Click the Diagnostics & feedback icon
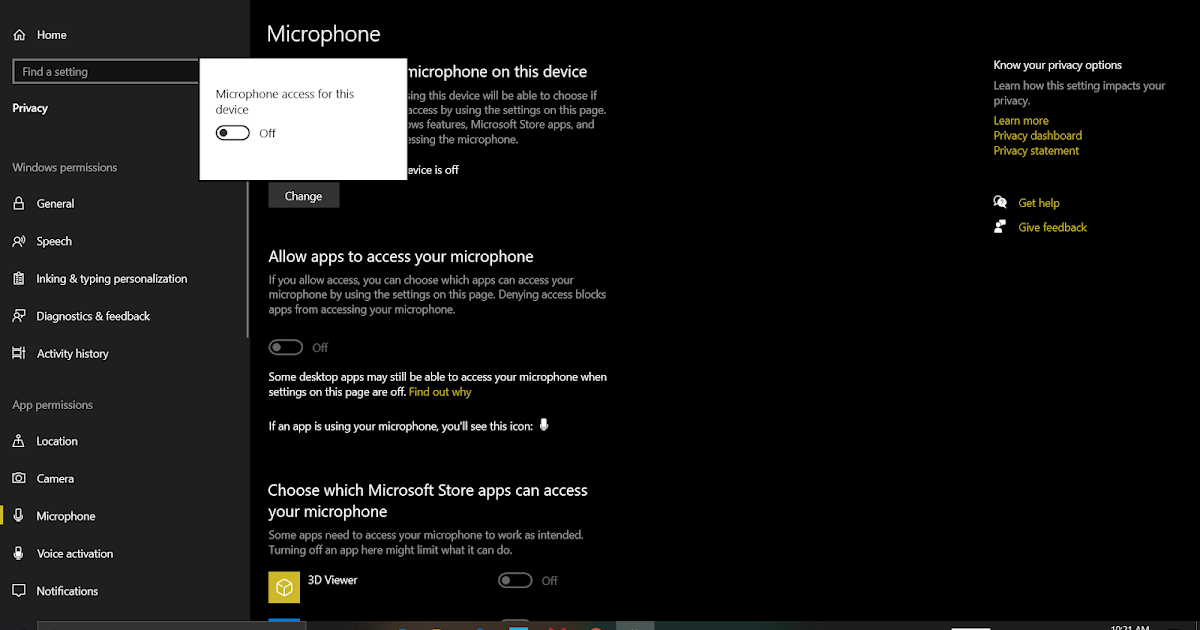 pyautogui.click(x=20, y=315)
